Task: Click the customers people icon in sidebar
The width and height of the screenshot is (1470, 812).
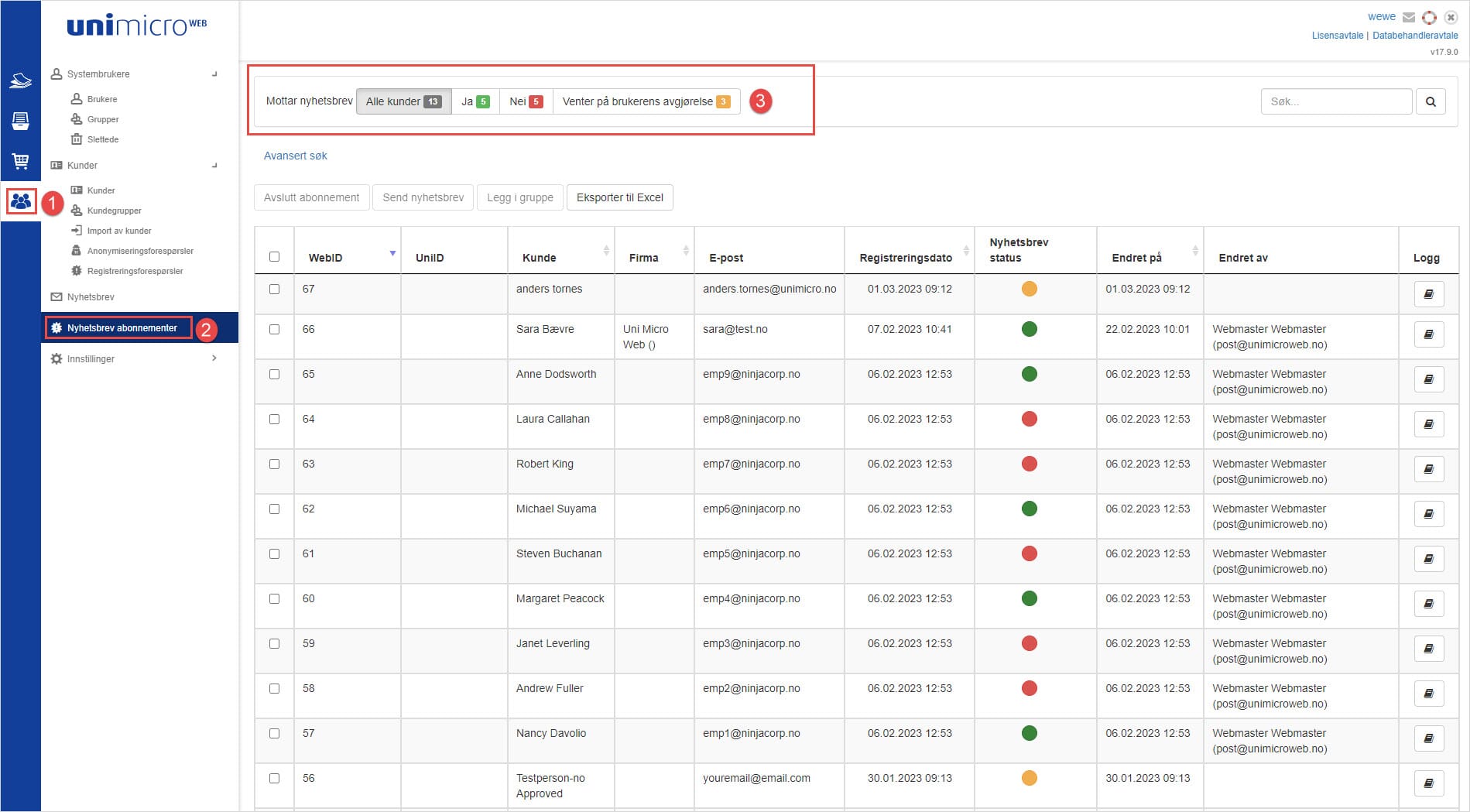Action: pyautogui.click(x=21, y=202)
